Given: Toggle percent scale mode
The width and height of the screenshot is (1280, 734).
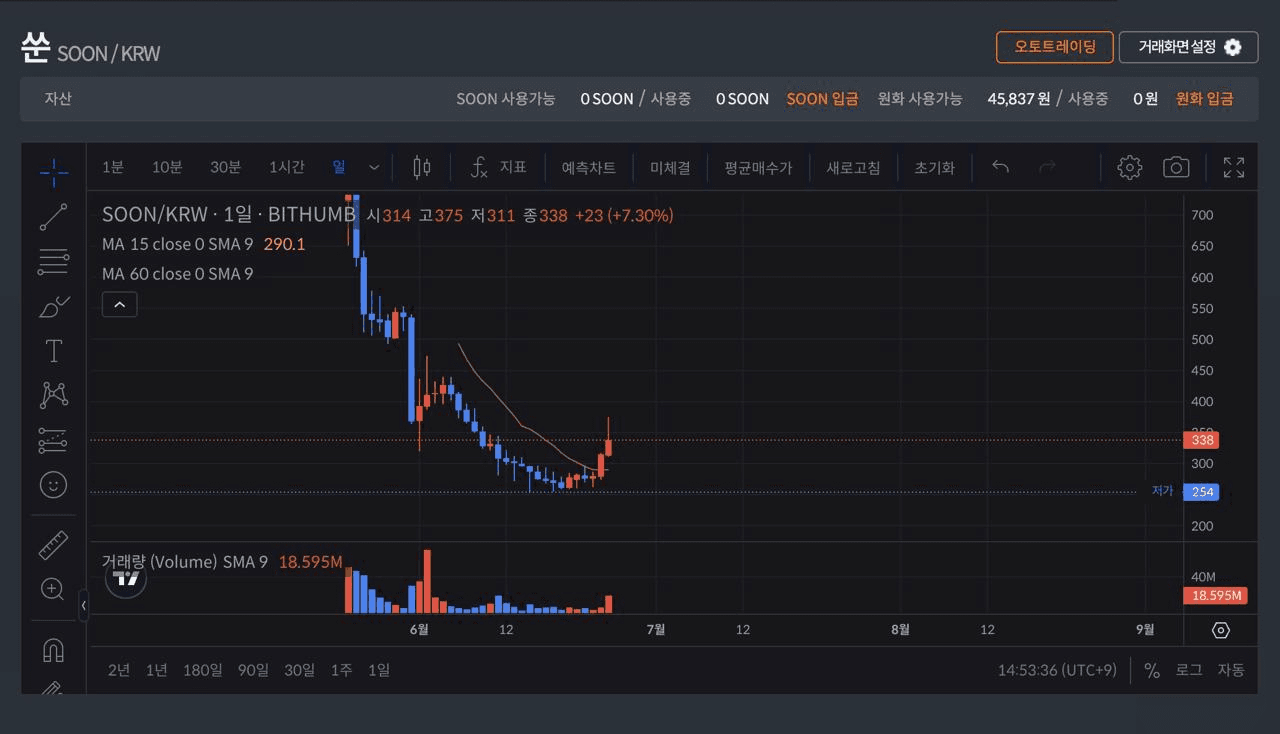Looking at the screenshot, I should 1152,670.
